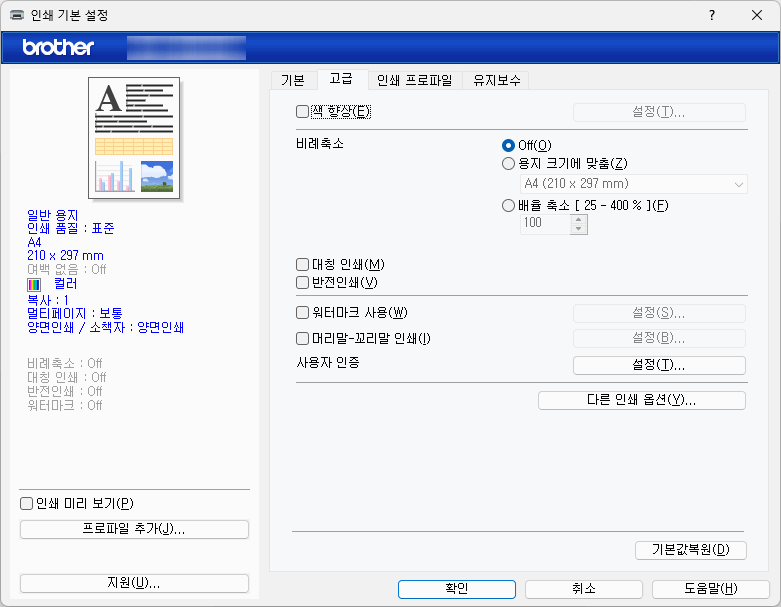Open the 인쇄 프로파일 tab
781x607 pixels.
[x=414, y=80]
